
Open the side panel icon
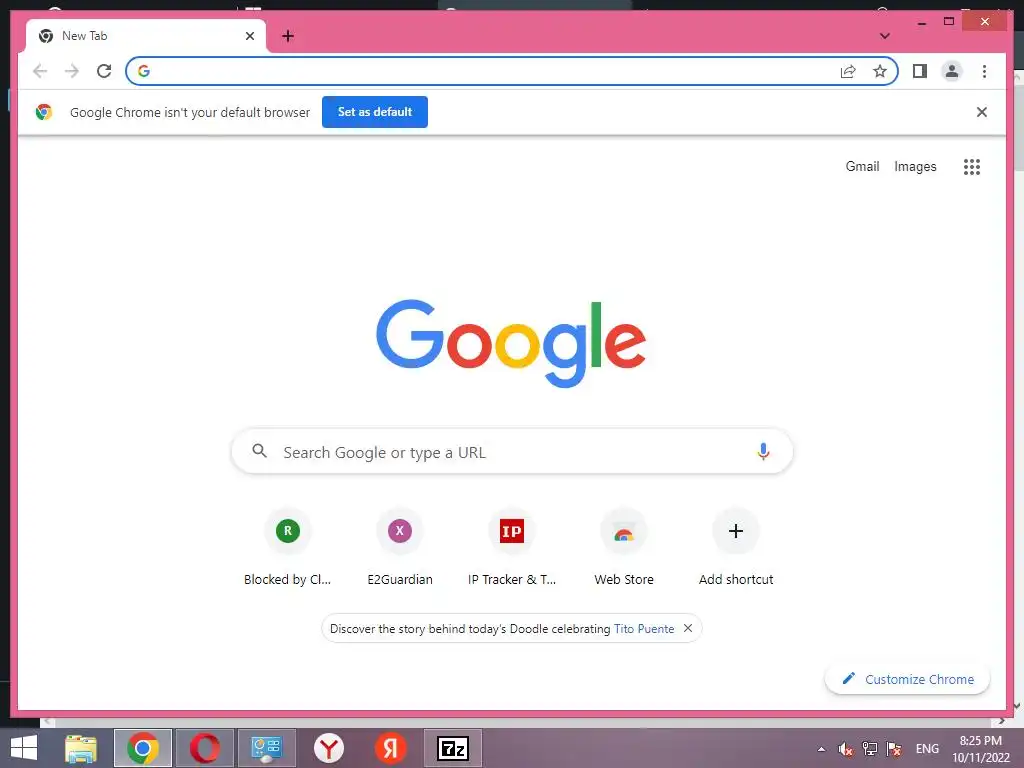click(920, 71)
